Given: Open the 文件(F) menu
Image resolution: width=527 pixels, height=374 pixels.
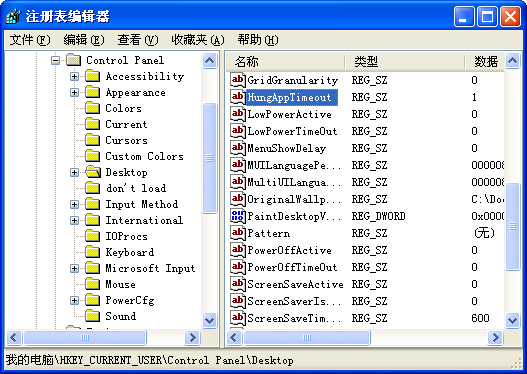Looking at the screenshot, I should (30, 40).
